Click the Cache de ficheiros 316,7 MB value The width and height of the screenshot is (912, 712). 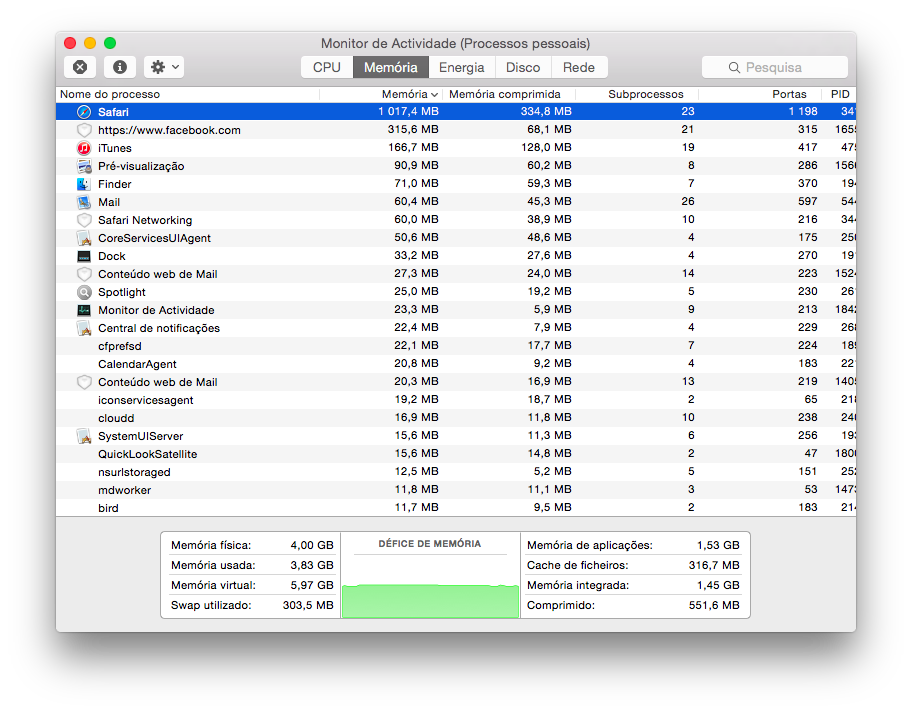(714, 565)
